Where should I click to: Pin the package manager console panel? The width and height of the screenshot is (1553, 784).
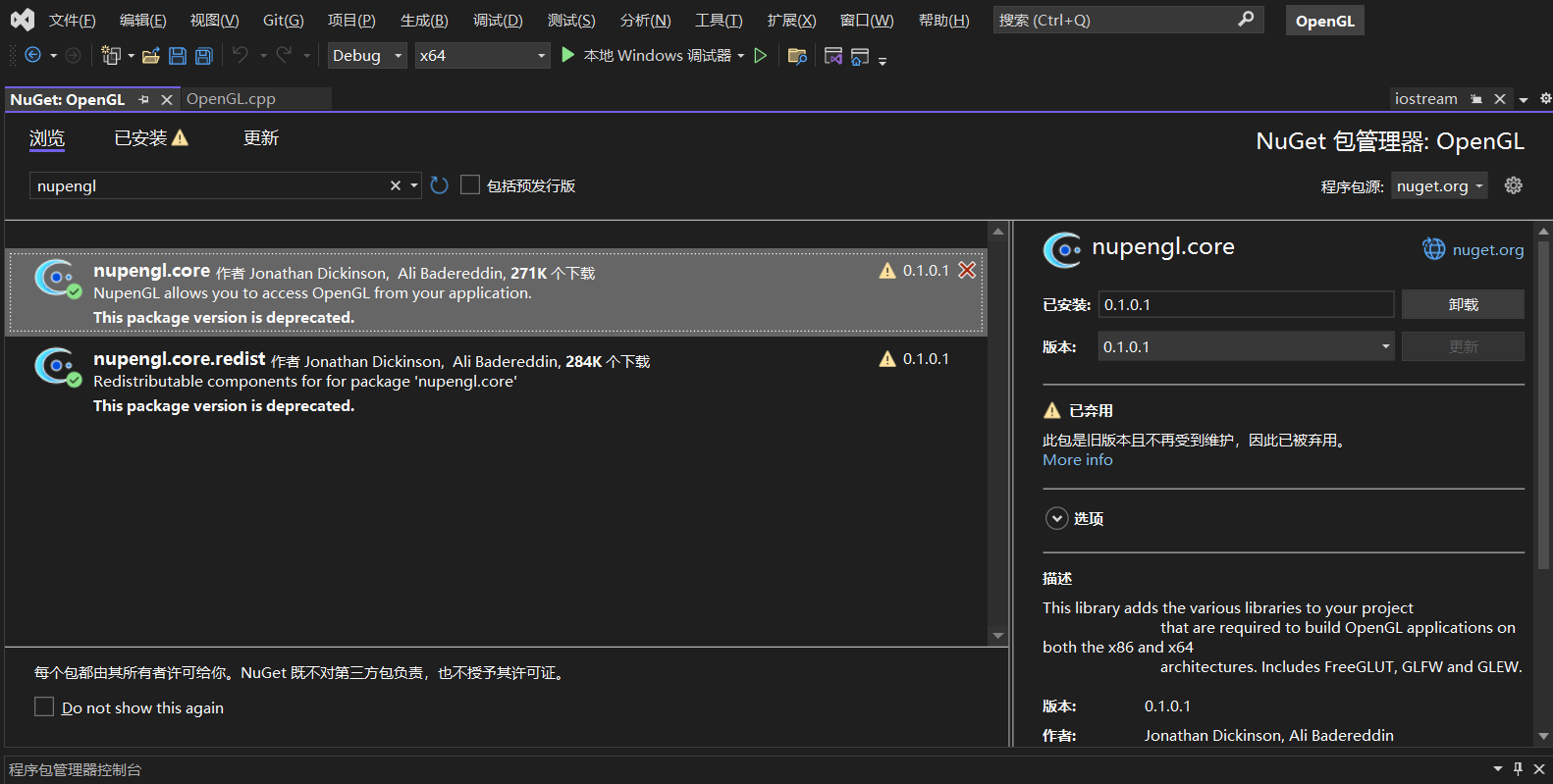click(x=1519, y=769)
